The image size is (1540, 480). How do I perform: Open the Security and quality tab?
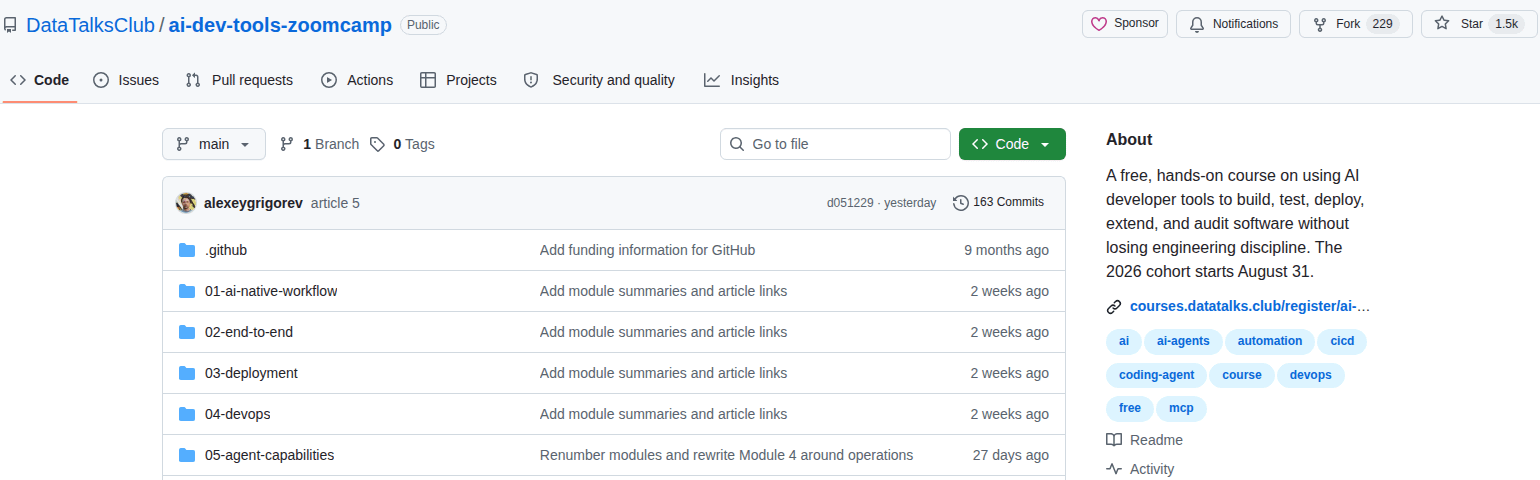(x=599, y=80)
